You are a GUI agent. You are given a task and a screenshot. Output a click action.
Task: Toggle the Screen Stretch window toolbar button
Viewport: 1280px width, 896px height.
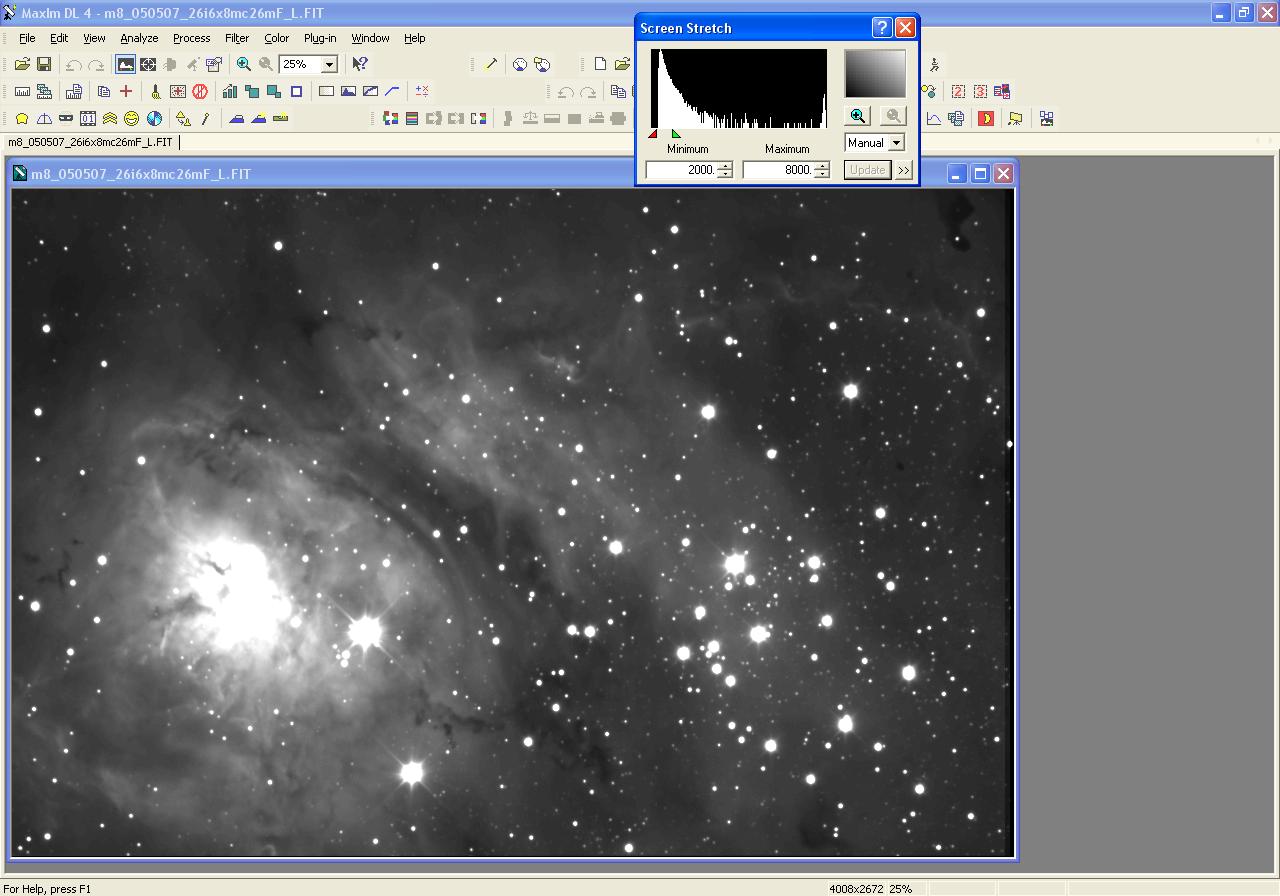click(125, 64)
